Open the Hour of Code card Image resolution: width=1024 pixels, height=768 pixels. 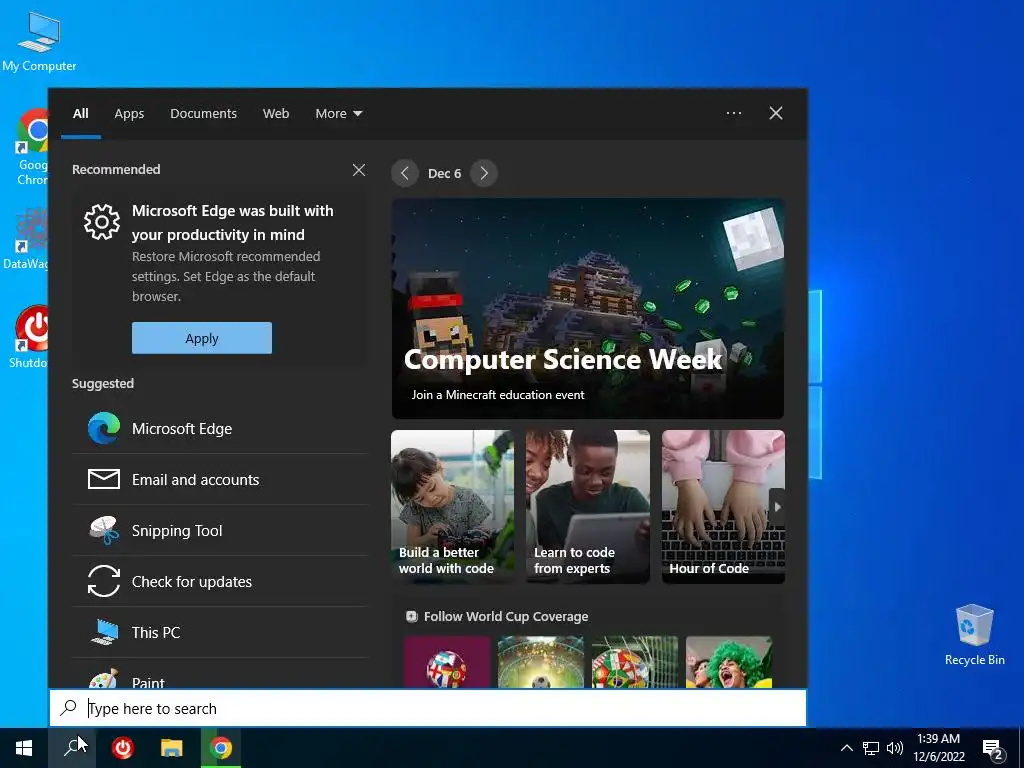point(723,506)
